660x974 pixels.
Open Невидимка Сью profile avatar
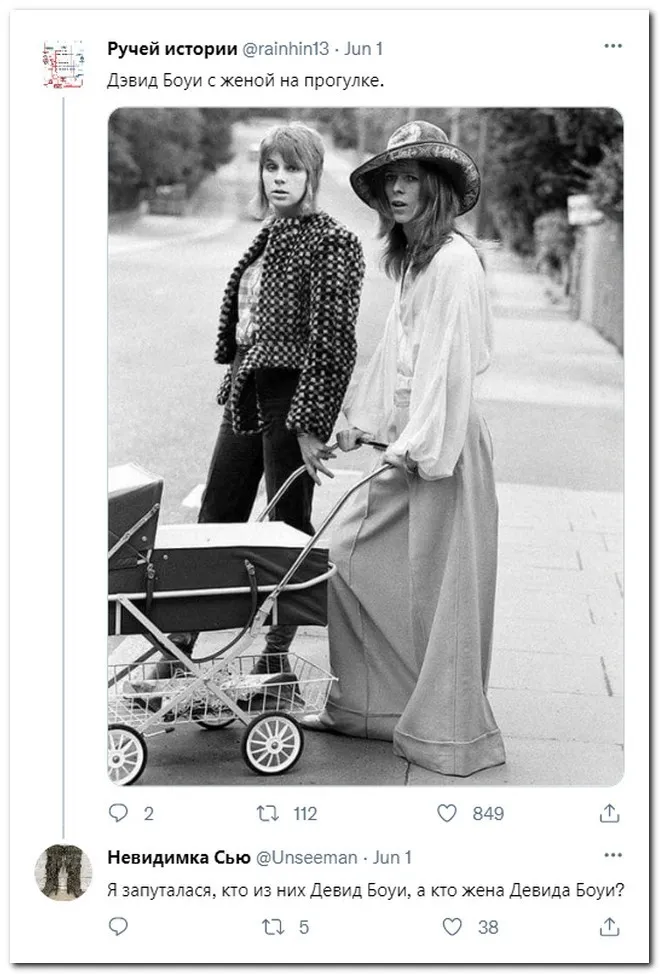(63, 872)
